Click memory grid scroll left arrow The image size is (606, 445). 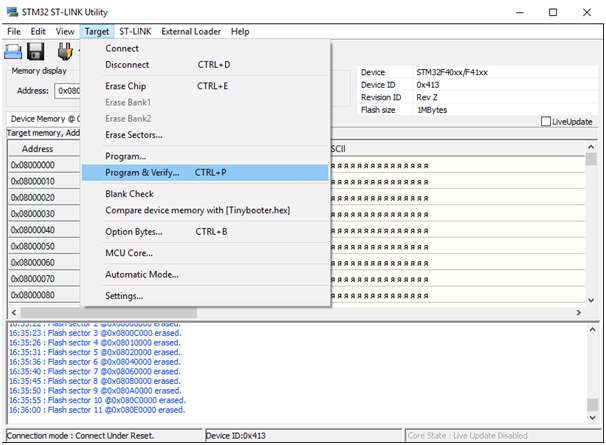click(14, 312)
